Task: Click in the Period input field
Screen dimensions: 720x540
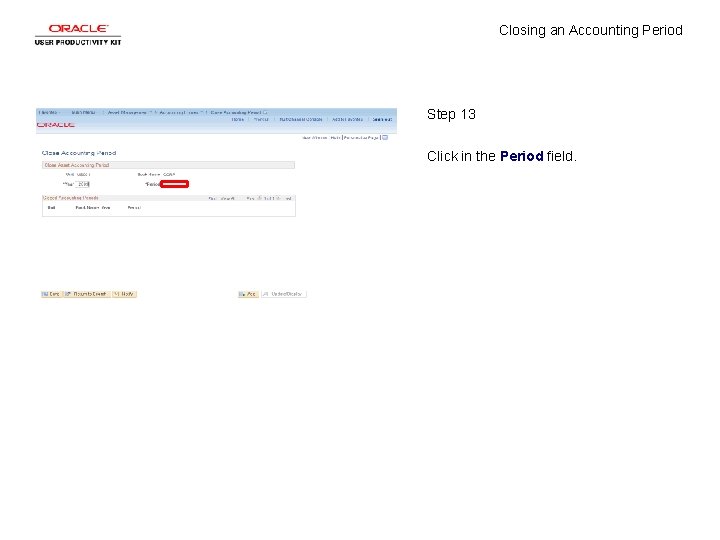Action: 174,184
